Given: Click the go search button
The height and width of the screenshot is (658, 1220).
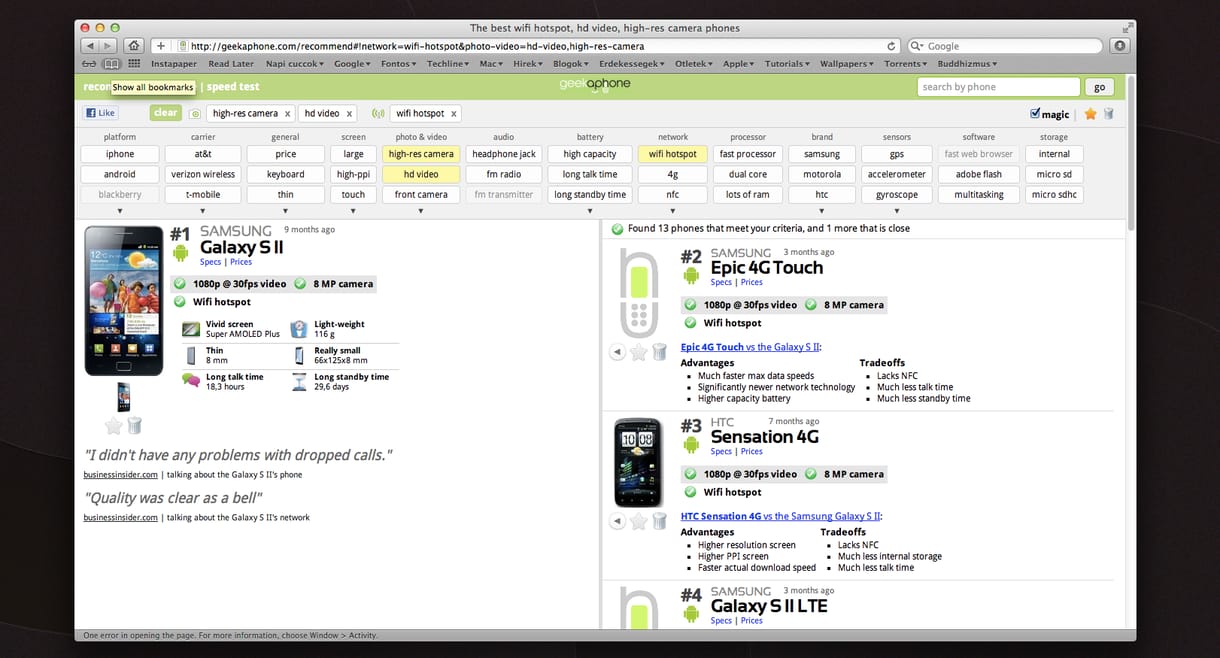Looking at the screenshot, I should [1100, 87].
